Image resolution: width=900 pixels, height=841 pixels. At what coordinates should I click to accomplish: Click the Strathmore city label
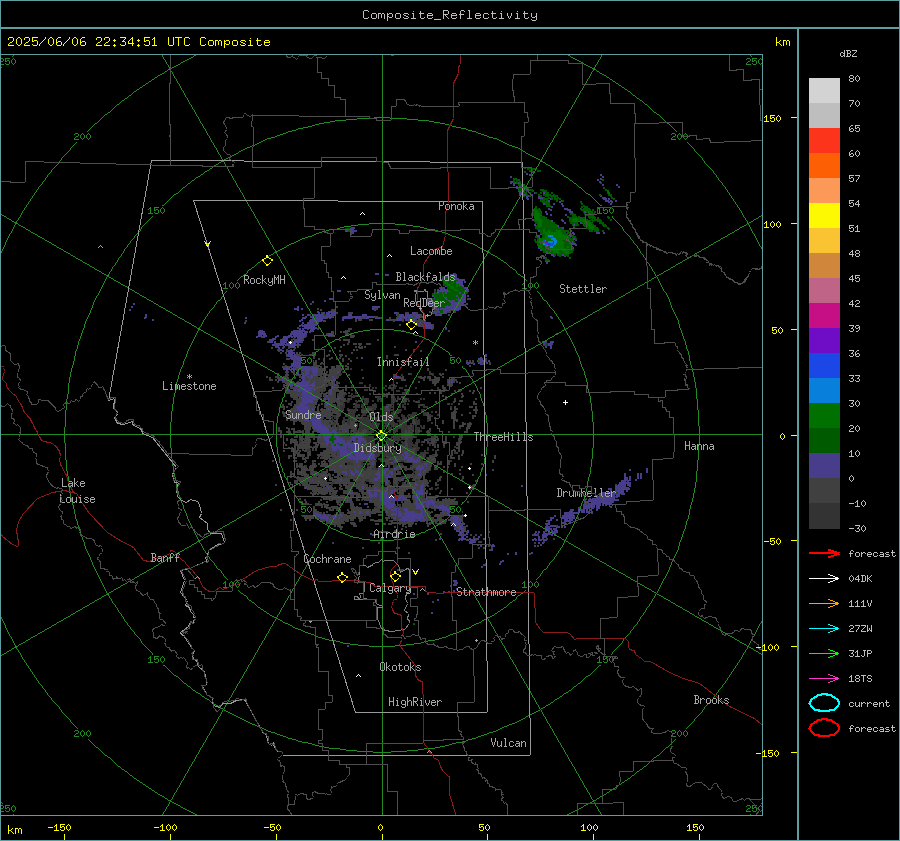(486, 592)
